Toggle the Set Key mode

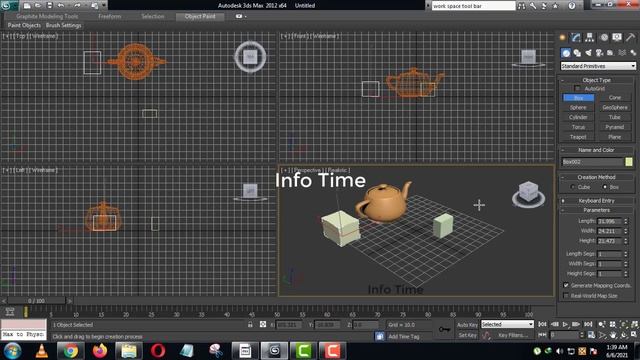pyautogui.click(x=467, y=335)
